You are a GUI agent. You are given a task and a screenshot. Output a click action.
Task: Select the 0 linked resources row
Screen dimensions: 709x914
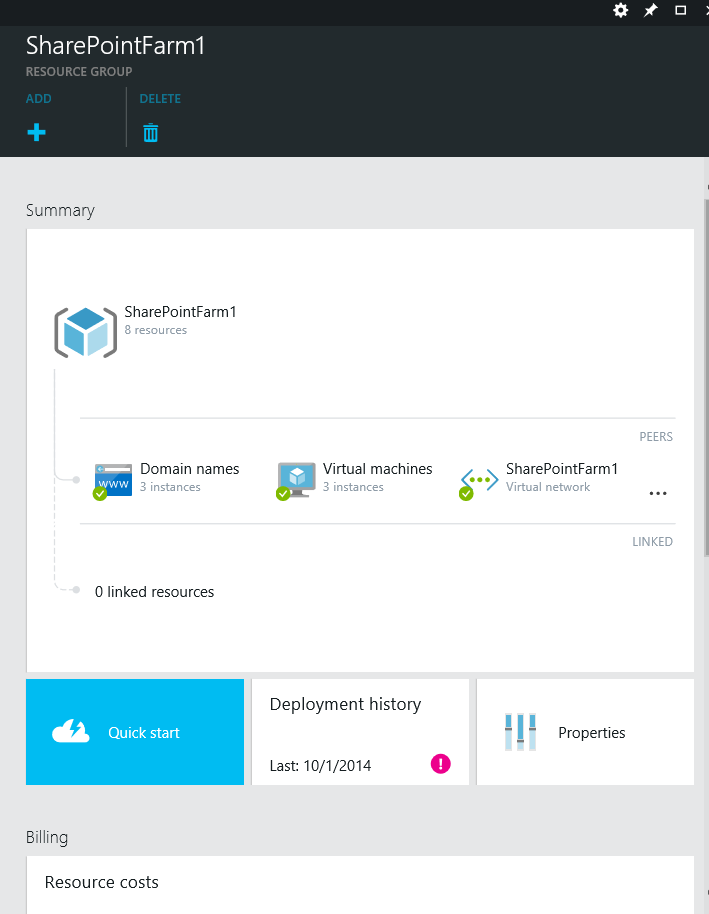point(155,592)
